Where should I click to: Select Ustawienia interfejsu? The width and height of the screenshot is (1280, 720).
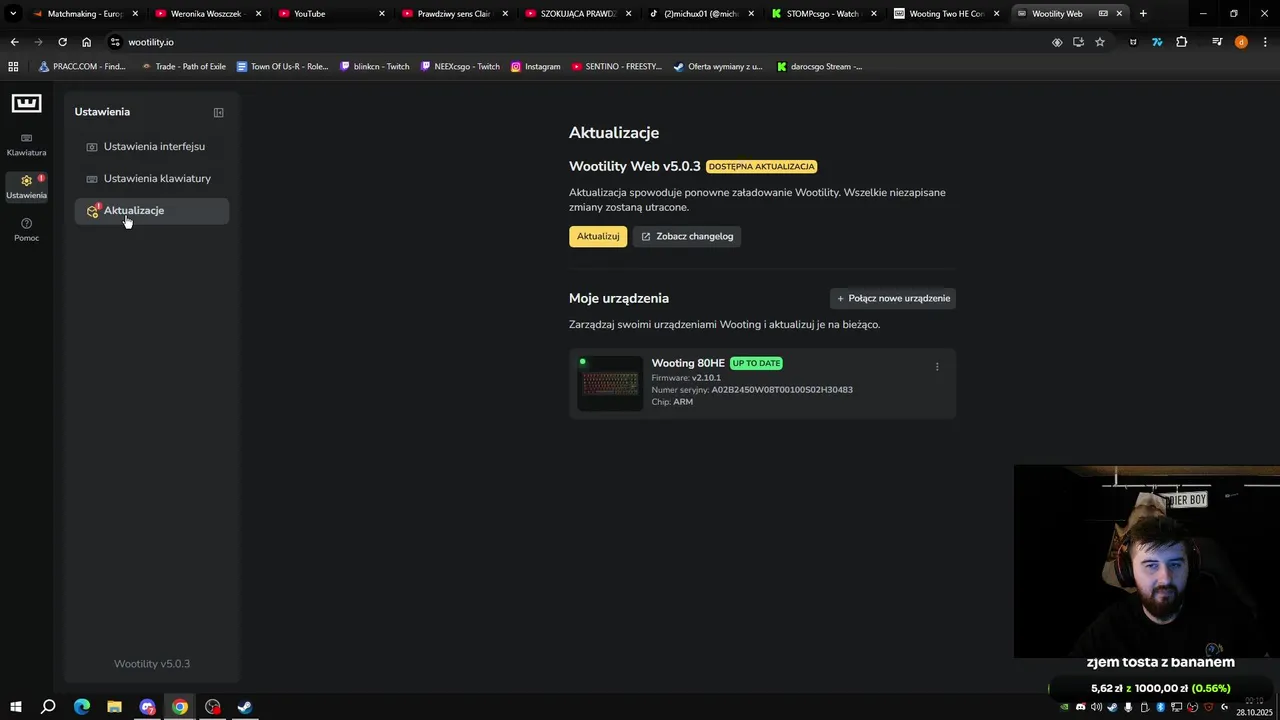152,146
